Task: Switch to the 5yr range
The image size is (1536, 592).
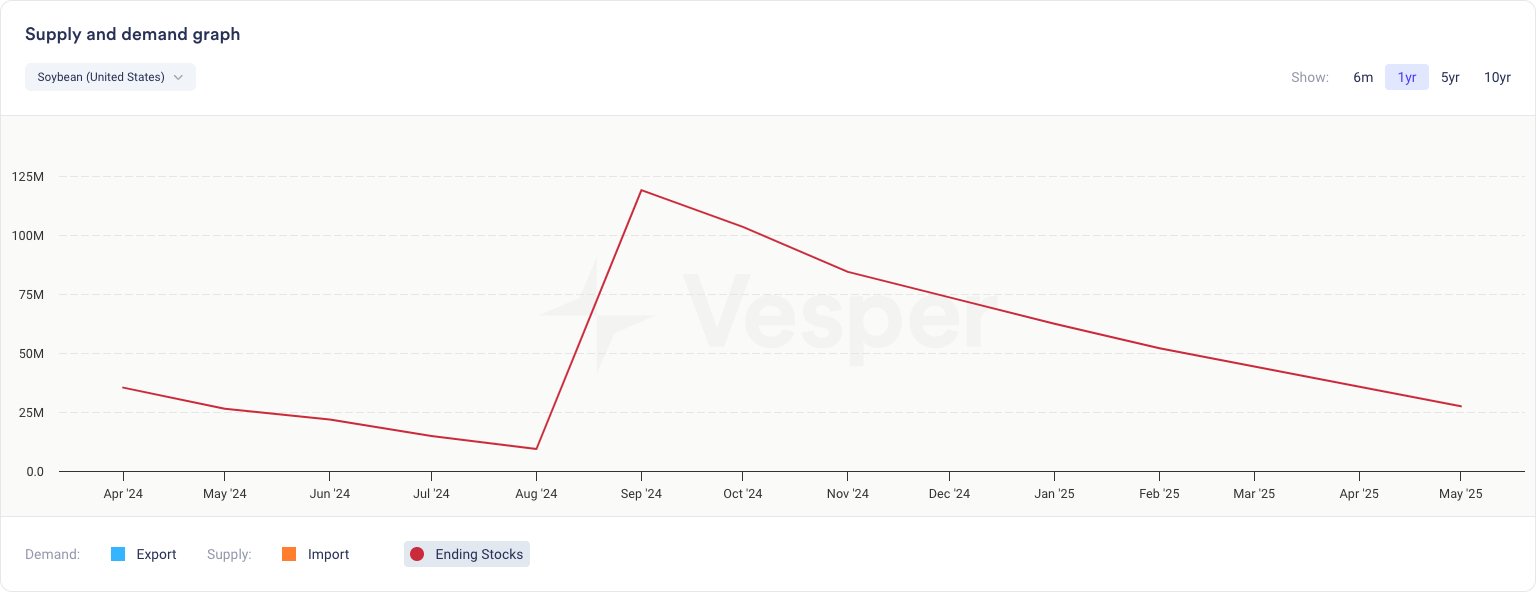Action: tap(1450, 77)
